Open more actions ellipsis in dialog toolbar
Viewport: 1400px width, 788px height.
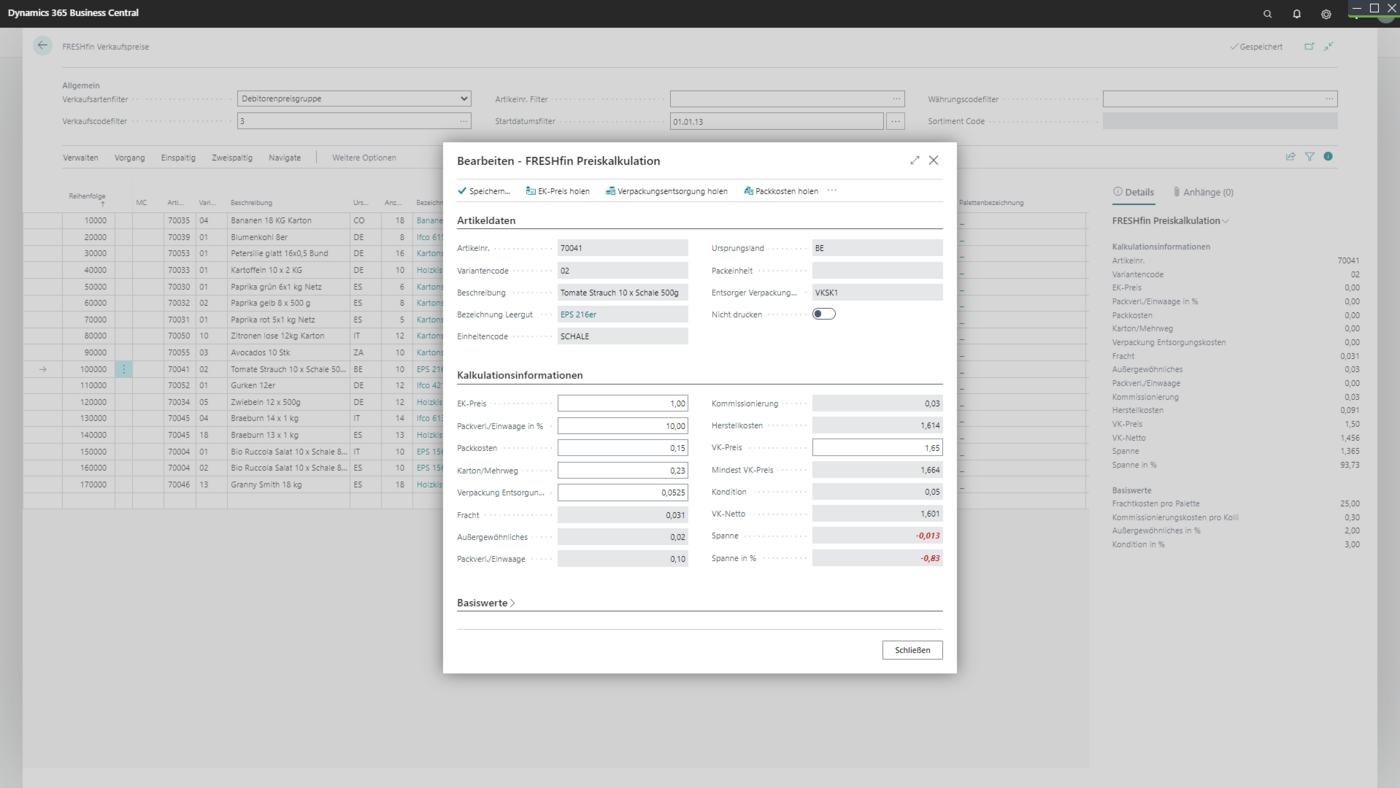tap(832, 190)
